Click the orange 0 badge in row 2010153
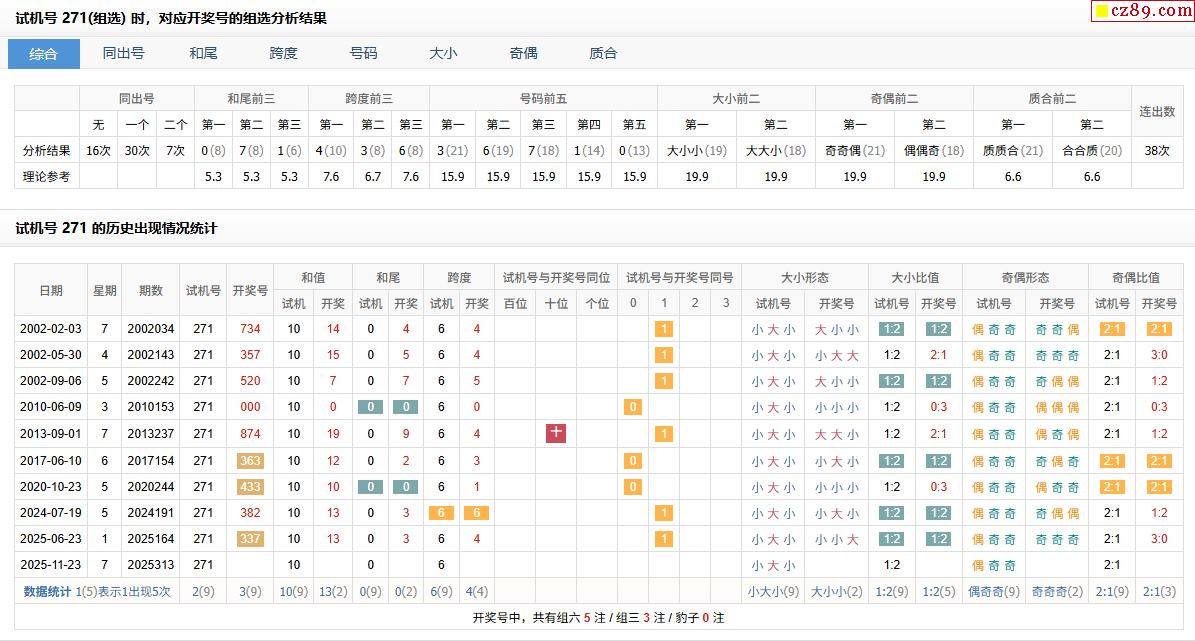The width and height of the screenshot is (1195, 641). click(x=632, y=407)
